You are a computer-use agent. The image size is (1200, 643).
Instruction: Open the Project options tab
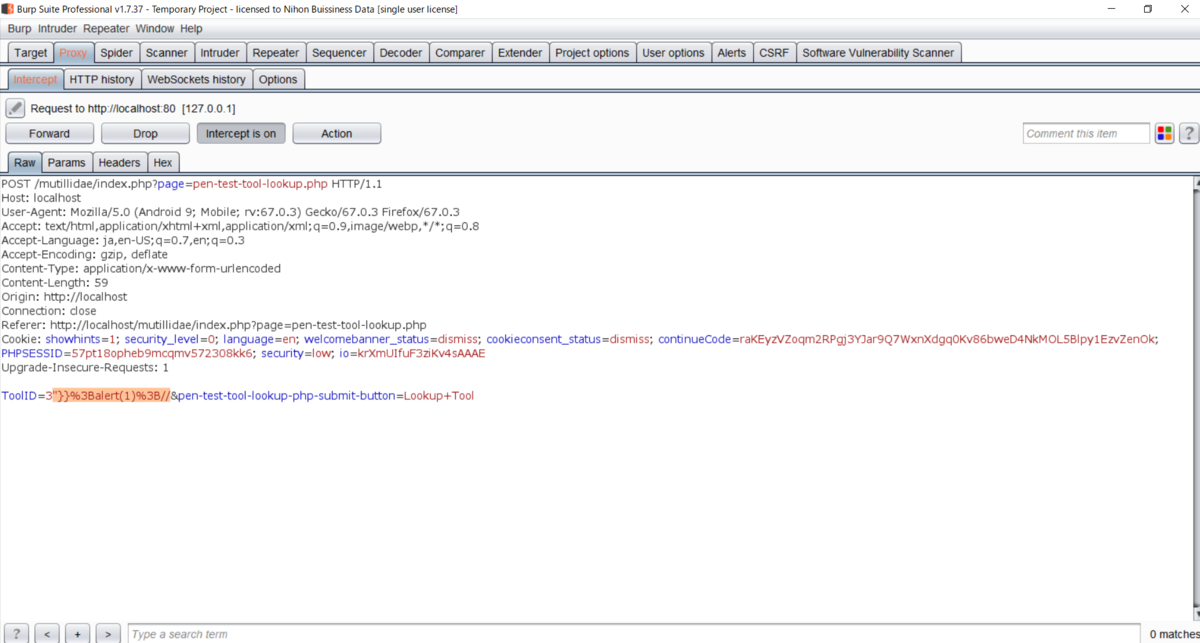[592, 53]
